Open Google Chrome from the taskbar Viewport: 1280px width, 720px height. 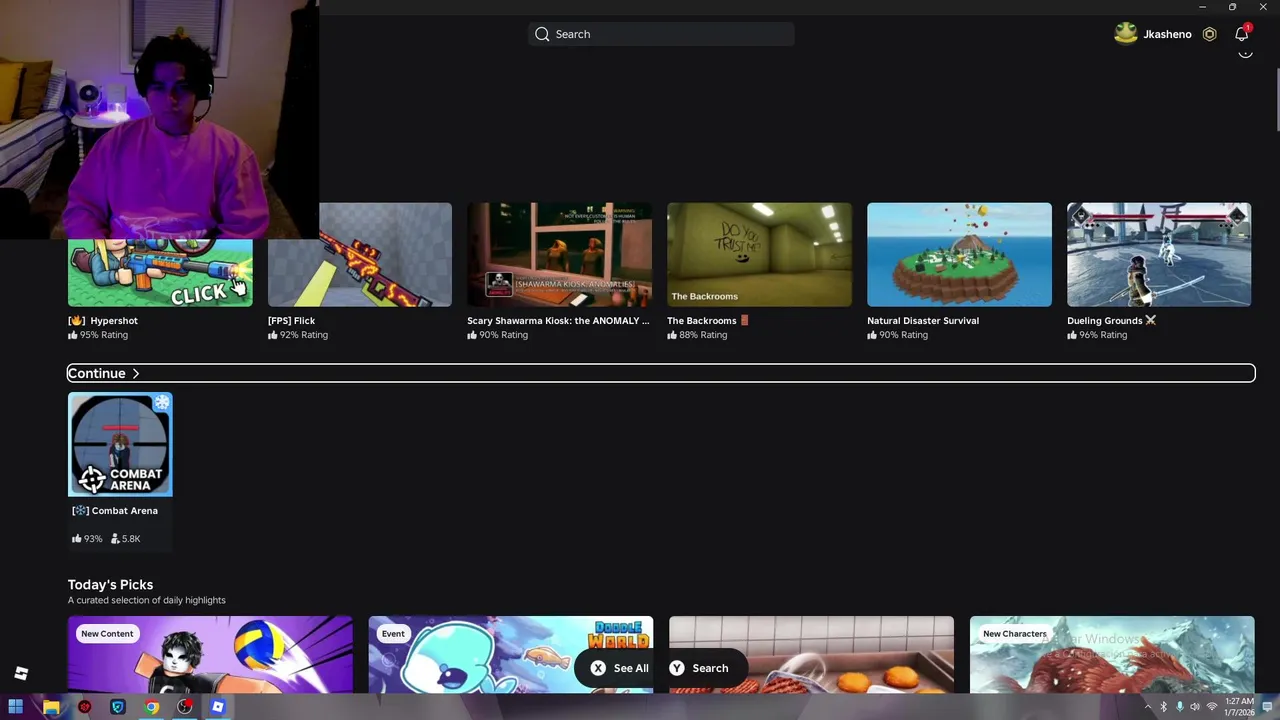point(151,707)
